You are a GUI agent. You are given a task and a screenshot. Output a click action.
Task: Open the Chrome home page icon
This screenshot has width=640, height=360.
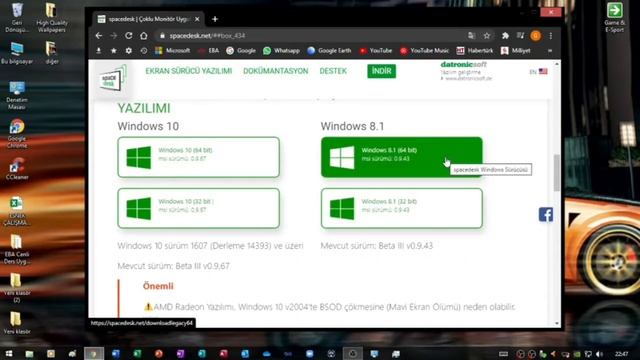tap(144, 36)
